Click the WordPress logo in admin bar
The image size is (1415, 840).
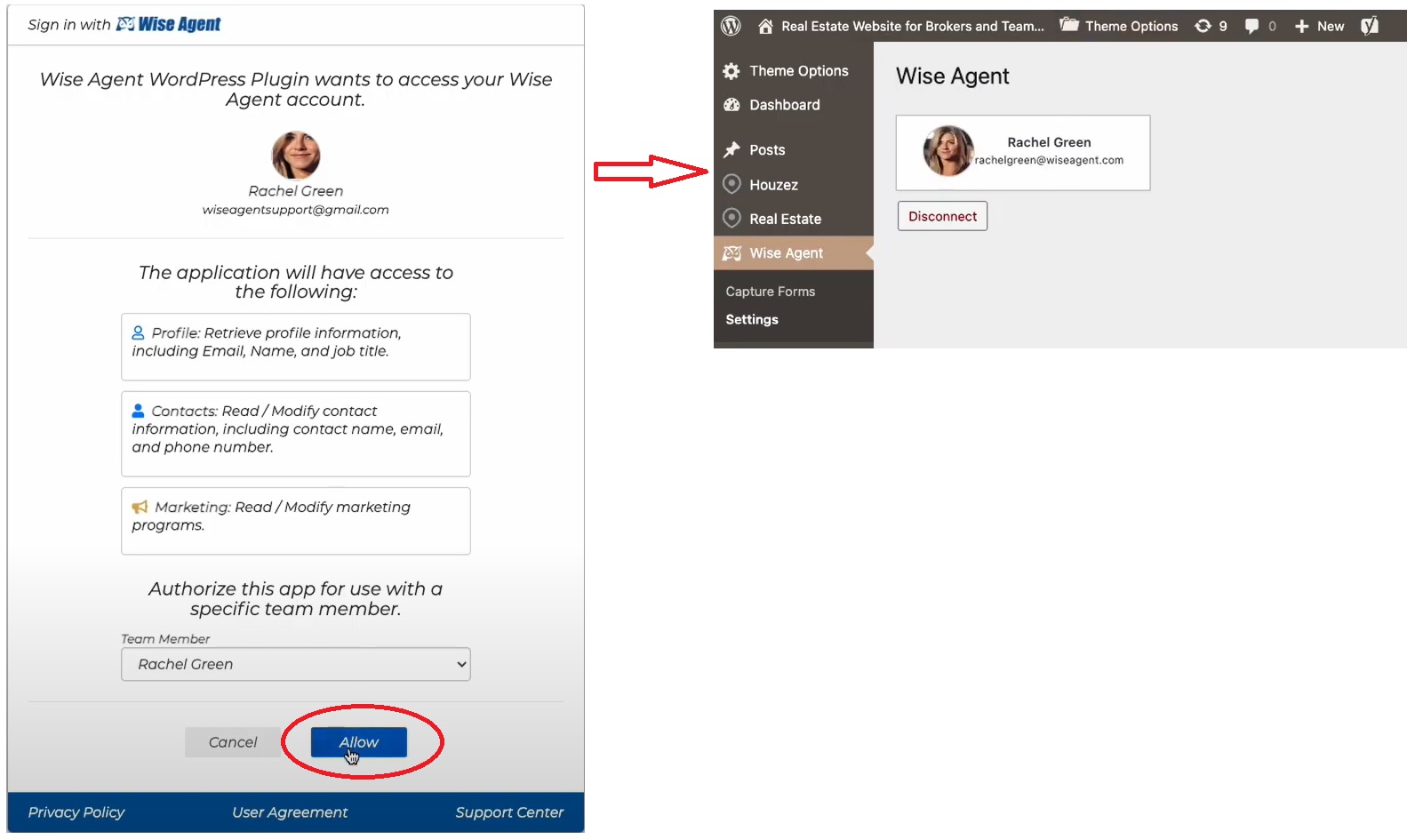[731, 26]
